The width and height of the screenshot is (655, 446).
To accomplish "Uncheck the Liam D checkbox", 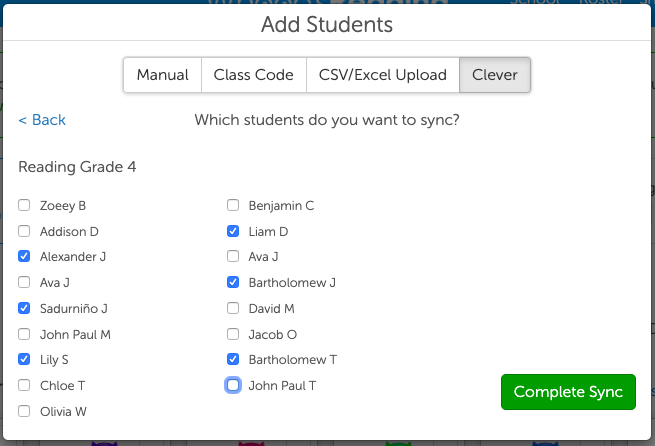I will tap(233, 232).
